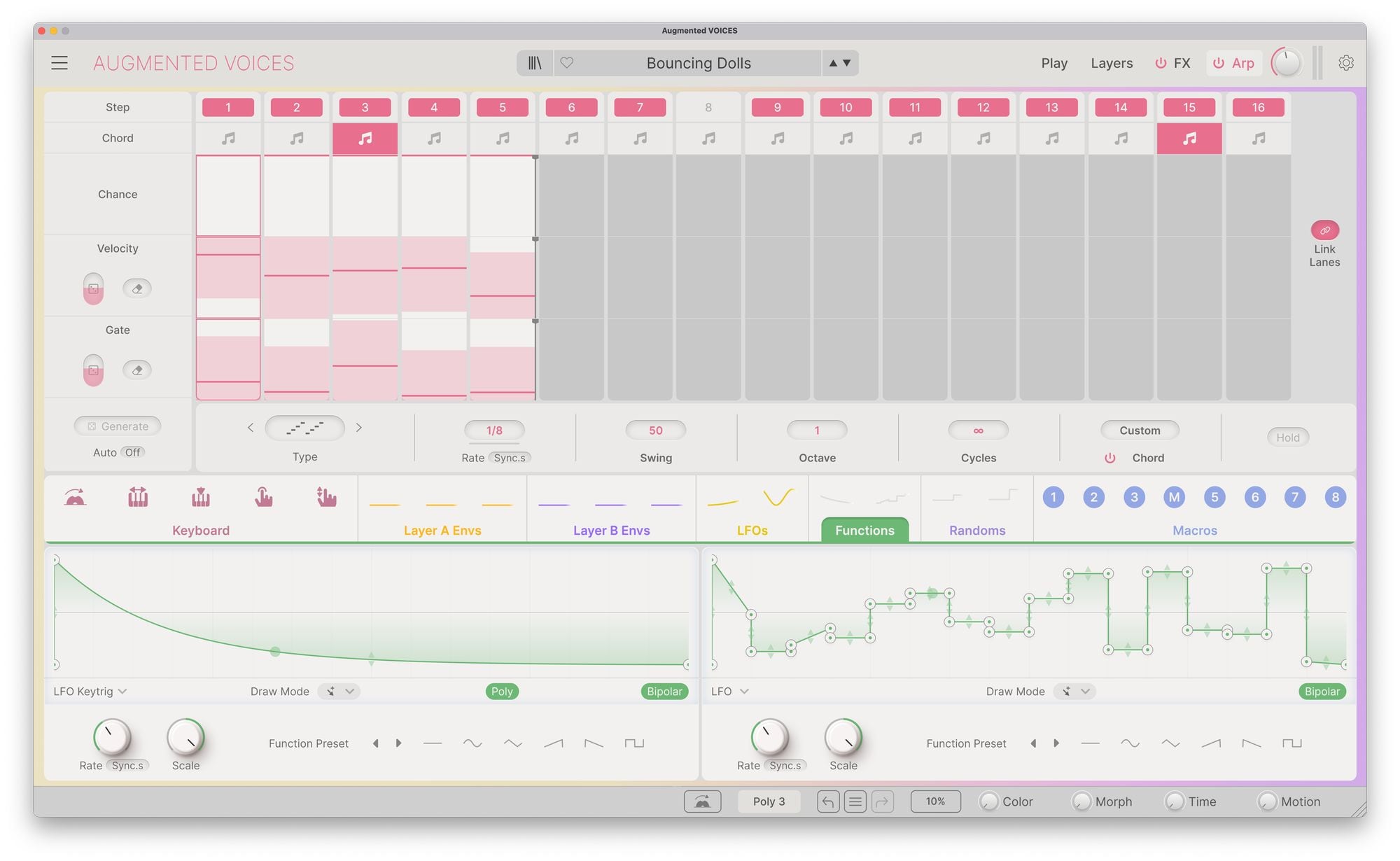Click the Gate lane dice randomize icon
This screenshot has height=861, width=1400.
[x=93, y=370]
